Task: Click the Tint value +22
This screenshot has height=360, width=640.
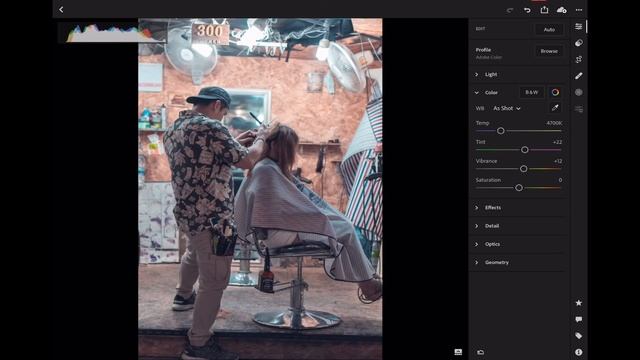Action: (557, 142)
